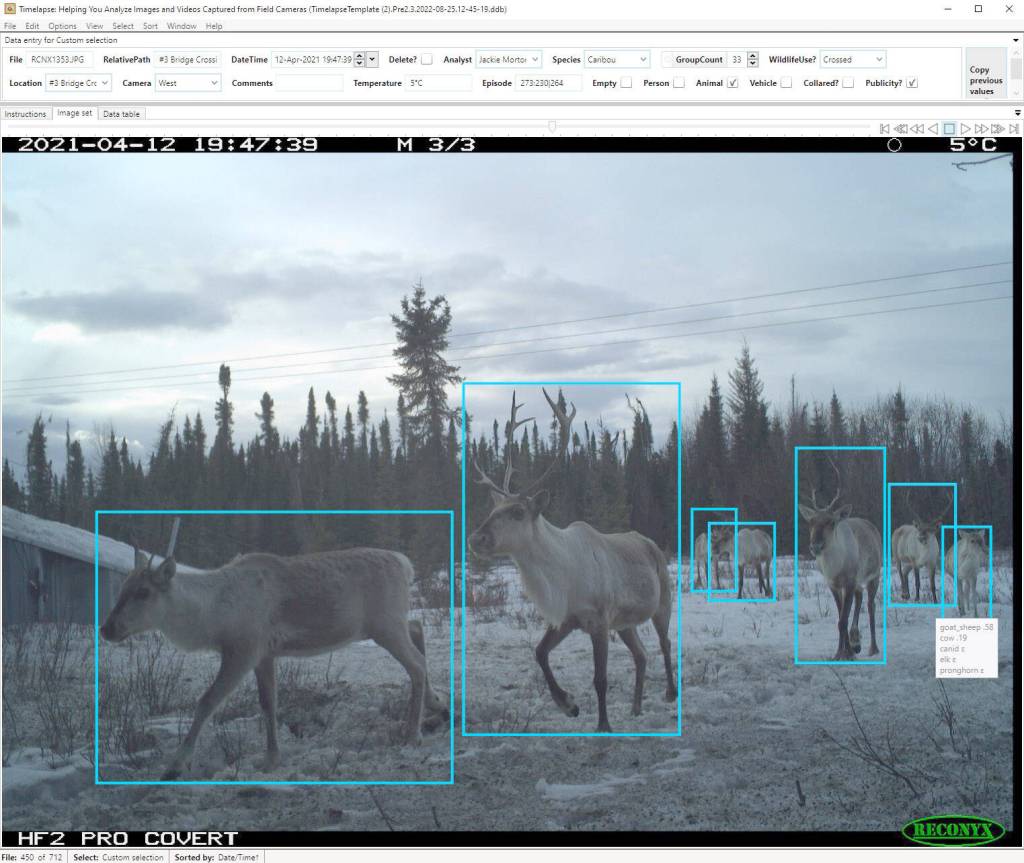Click the data entry panel options arrow
1024x863 pixels.
(x=1016, y=41)
